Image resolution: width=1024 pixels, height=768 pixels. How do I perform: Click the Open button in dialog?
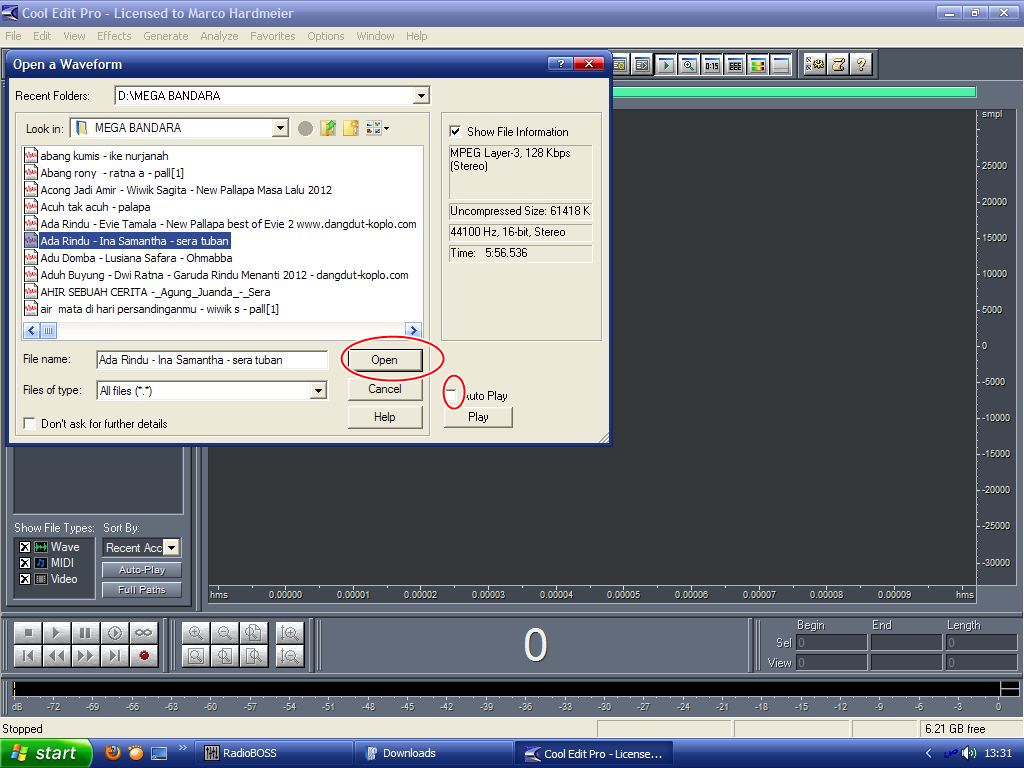(385, 360)
